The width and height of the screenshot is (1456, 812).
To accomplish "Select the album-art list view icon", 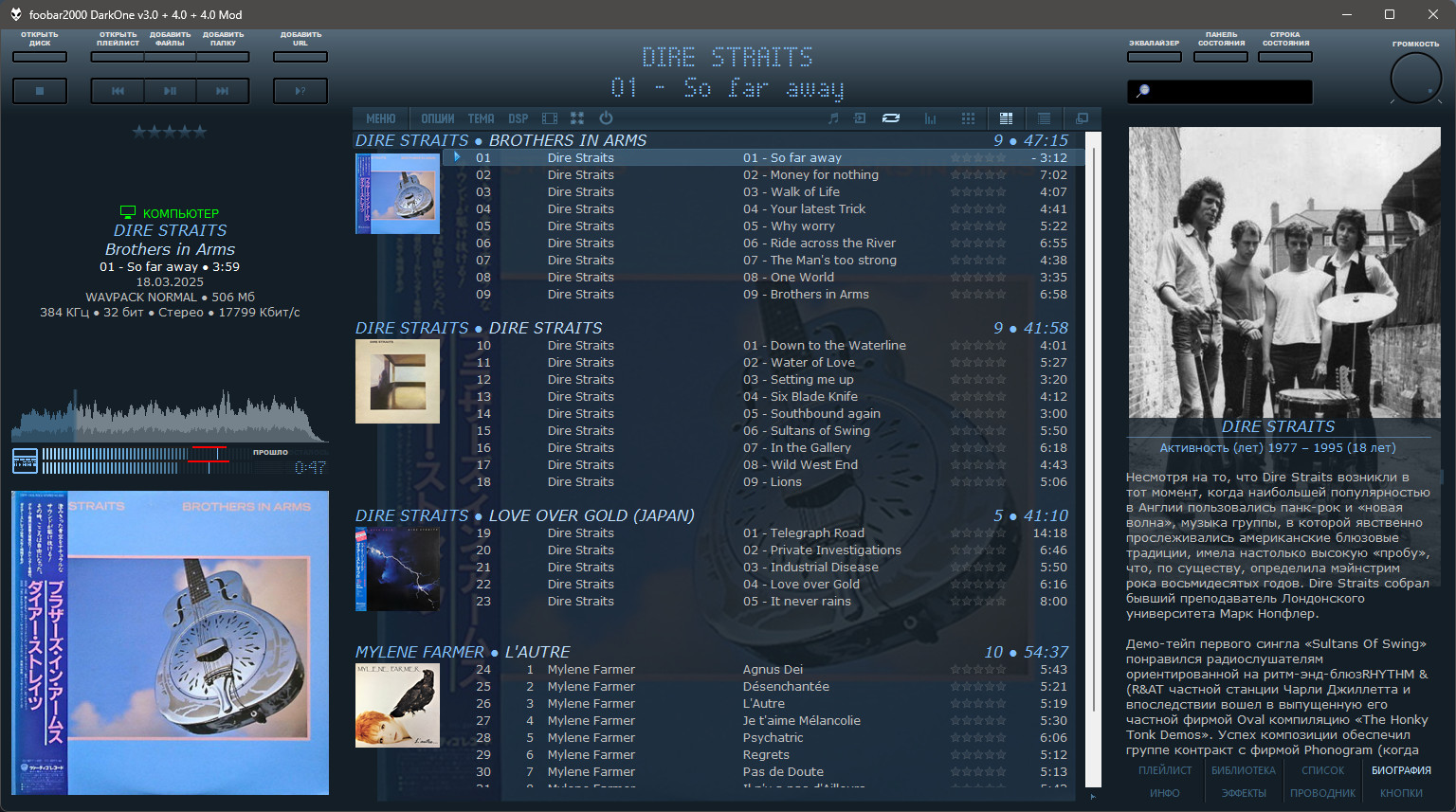I will click(x=1006, y=118).
